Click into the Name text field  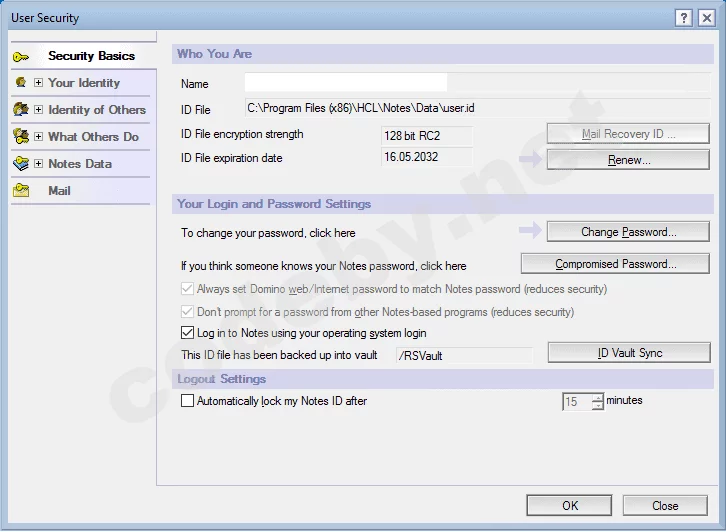point(345,83)
